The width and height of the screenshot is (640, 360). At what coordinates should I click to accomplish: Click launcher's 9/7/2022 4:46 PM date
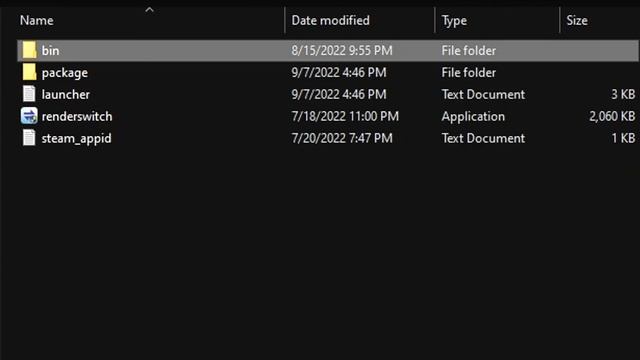[x=339, y=94]
